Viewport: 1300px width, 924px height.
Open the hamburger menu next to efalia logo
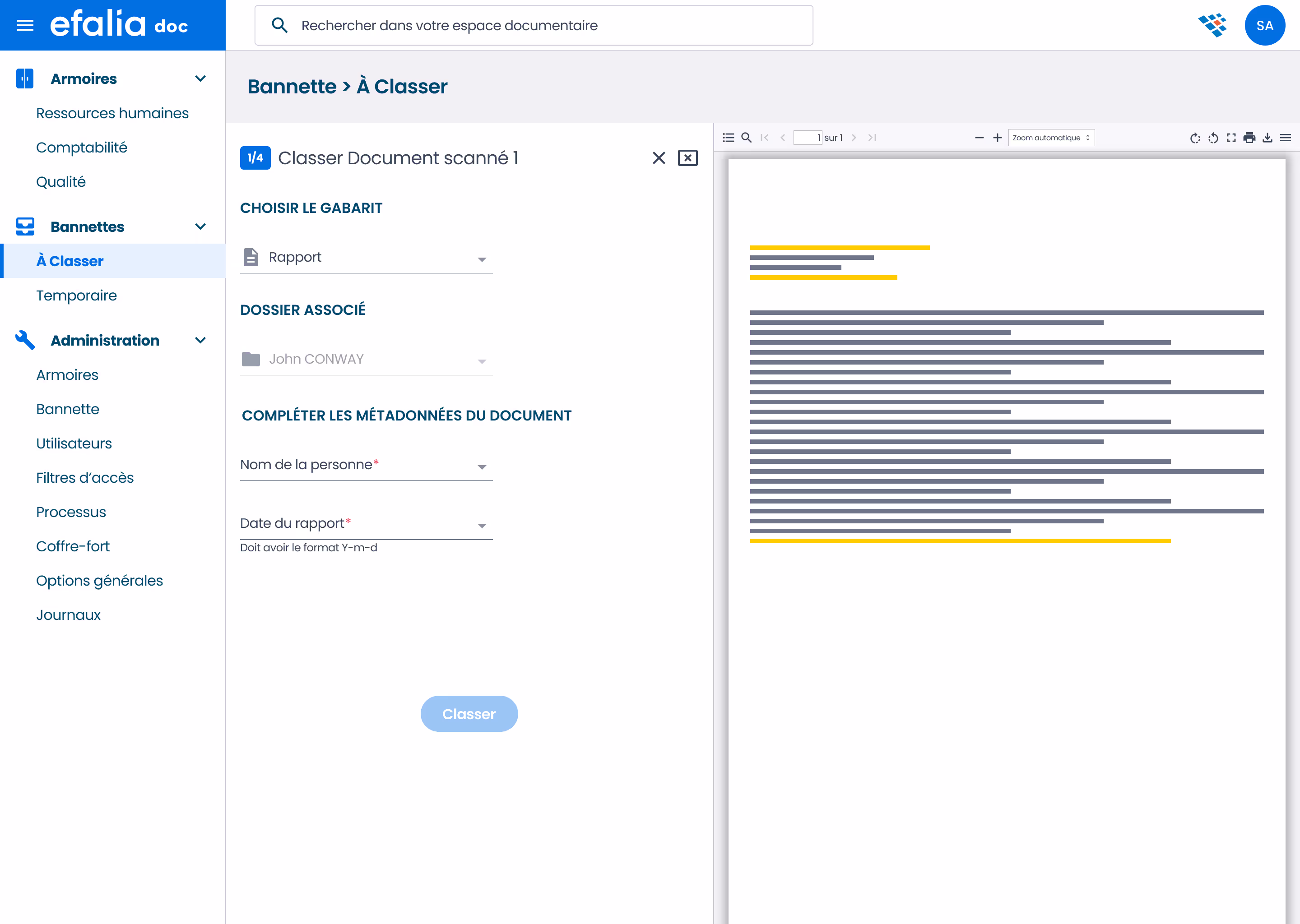(25, 26)
